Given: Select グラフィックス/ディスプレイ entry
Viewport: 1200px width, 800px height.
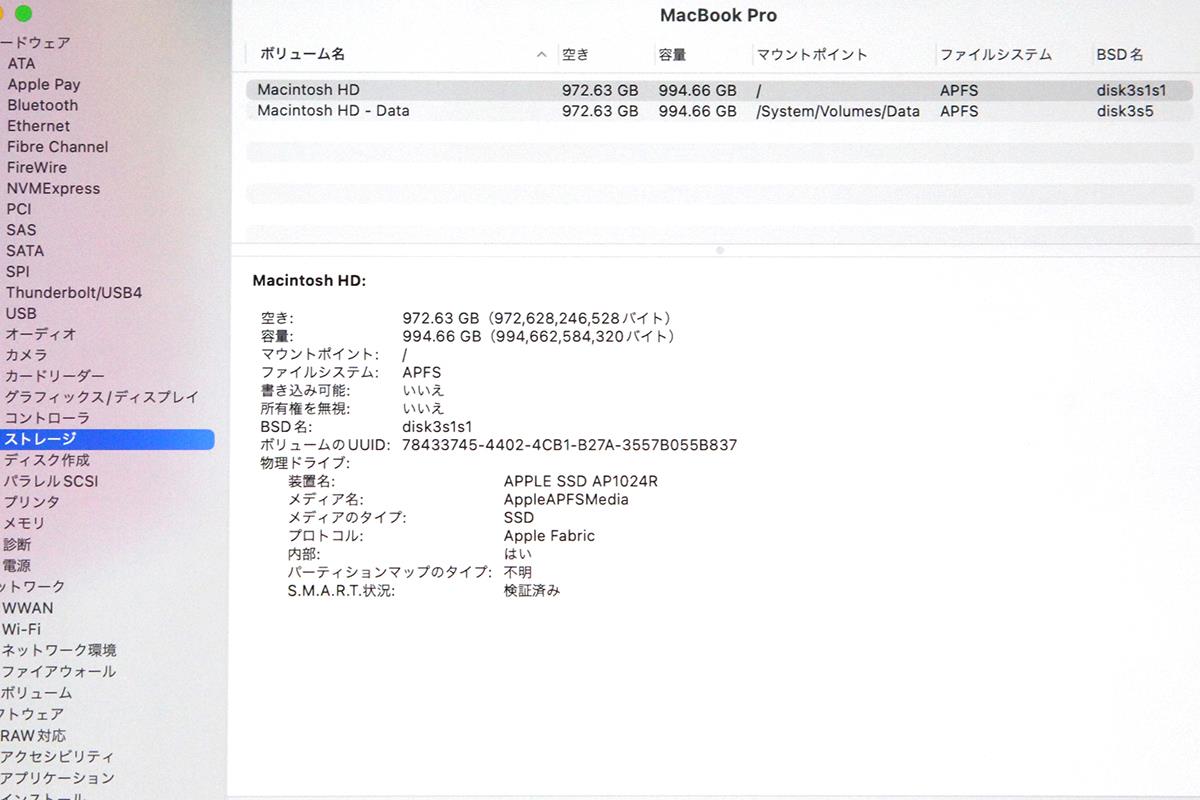Looking at the screenshot, I should tap(102, 397).
